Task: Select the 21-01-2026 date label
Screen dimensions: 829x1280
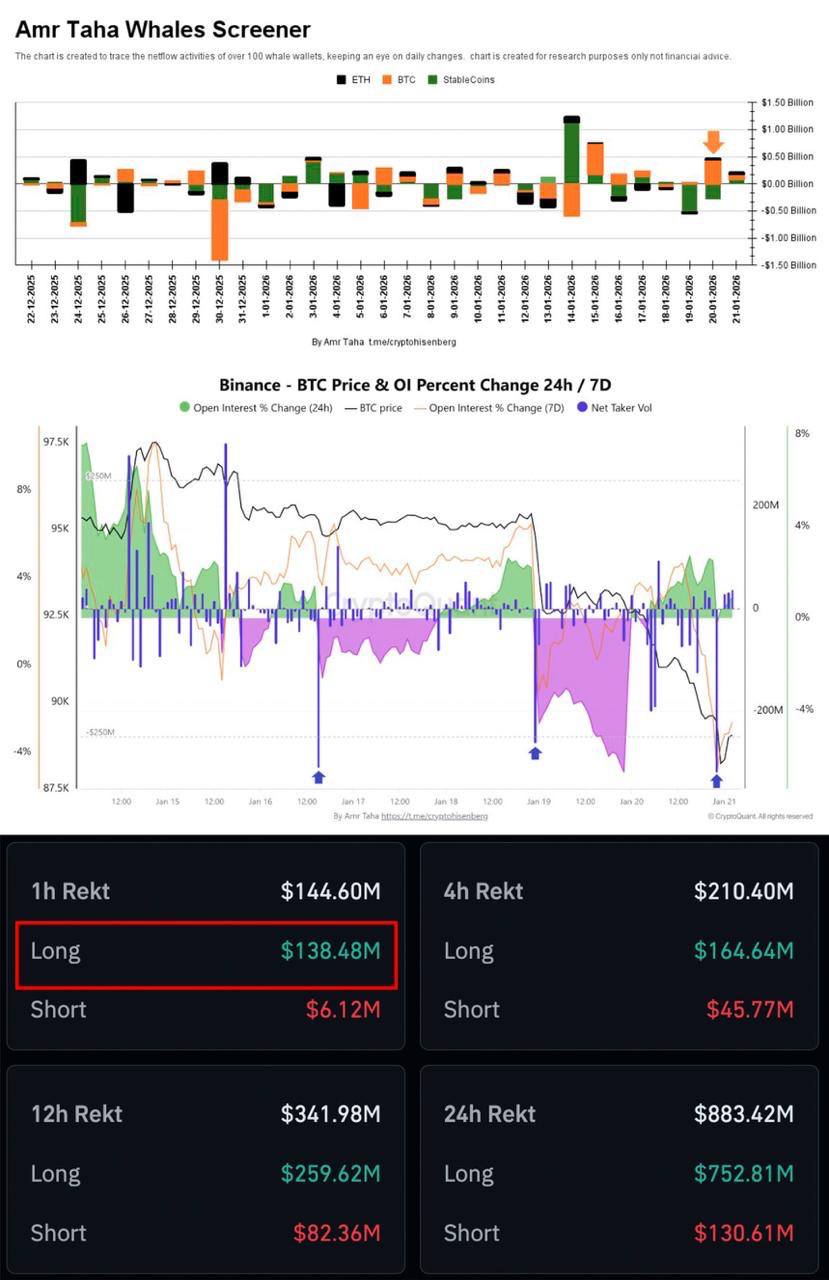Action: tap(737, 300)
